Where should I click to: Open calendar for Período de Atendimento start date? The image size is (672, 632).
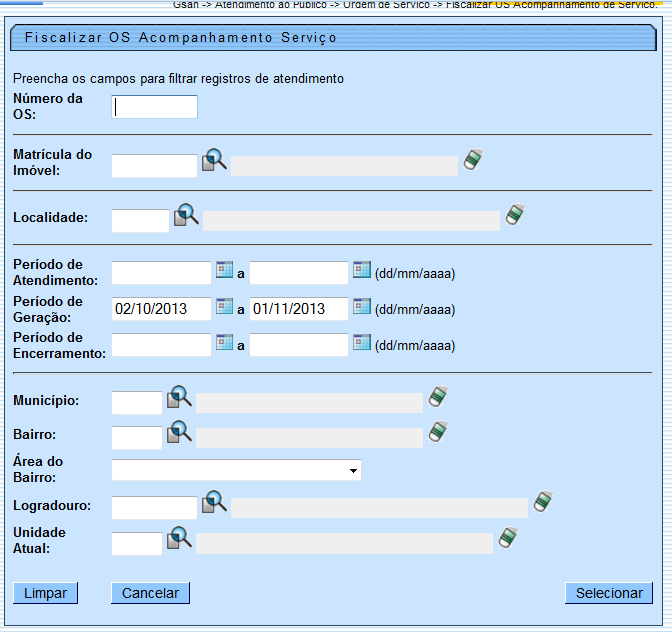pos(225,271)
